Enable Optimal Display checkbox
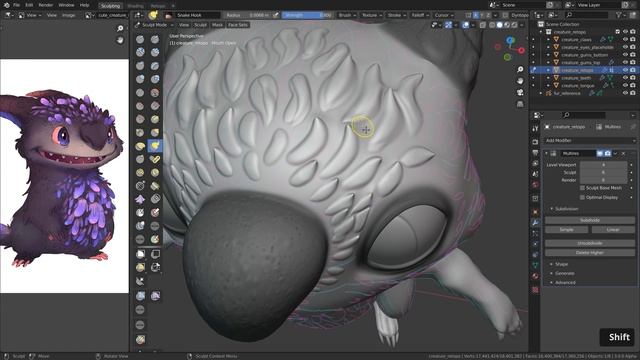The width and height of the screenshot is (640, 360). pyautogui.click(x=582, y=197)
